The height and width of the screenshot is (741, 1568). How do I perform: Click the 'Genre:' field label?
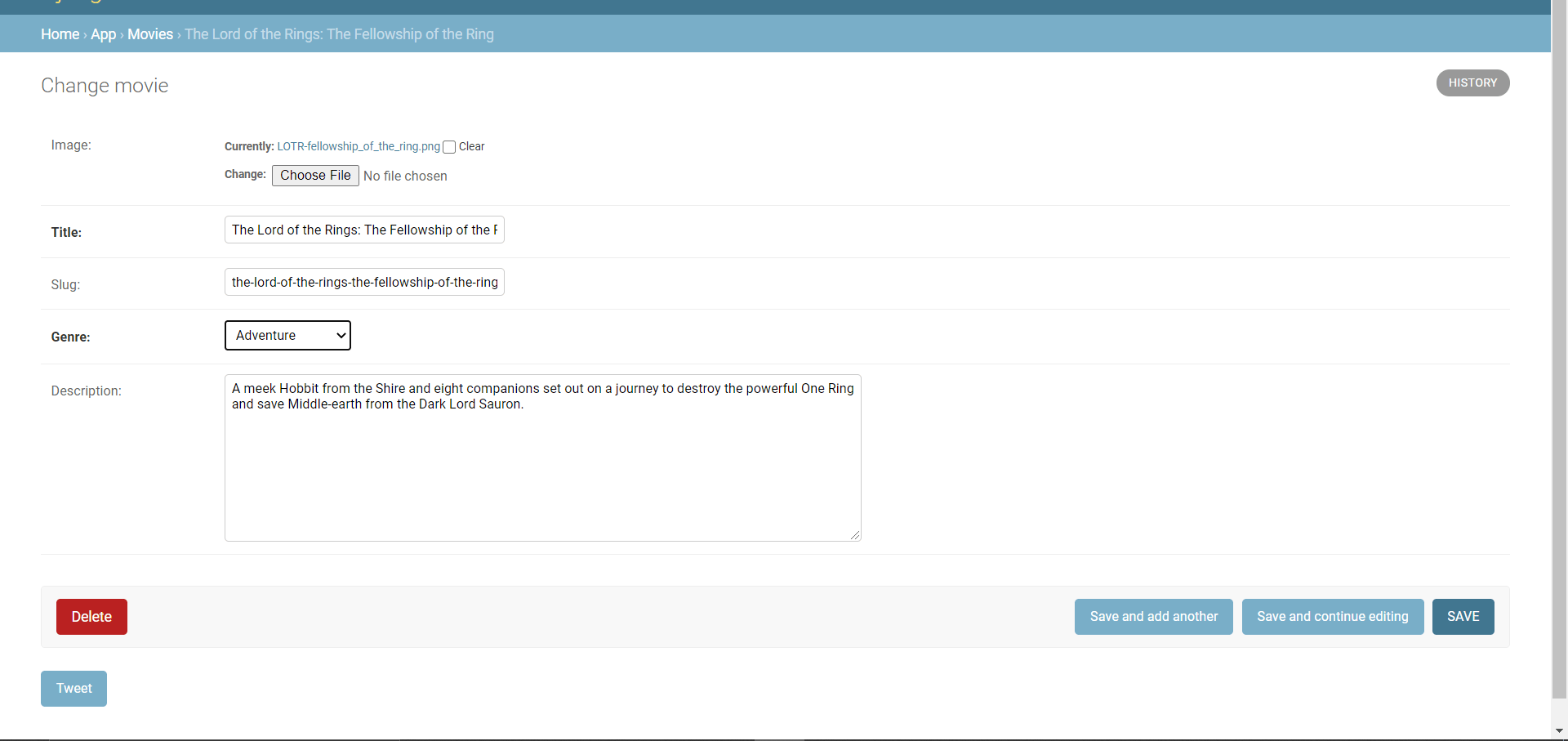coord(70,337)
